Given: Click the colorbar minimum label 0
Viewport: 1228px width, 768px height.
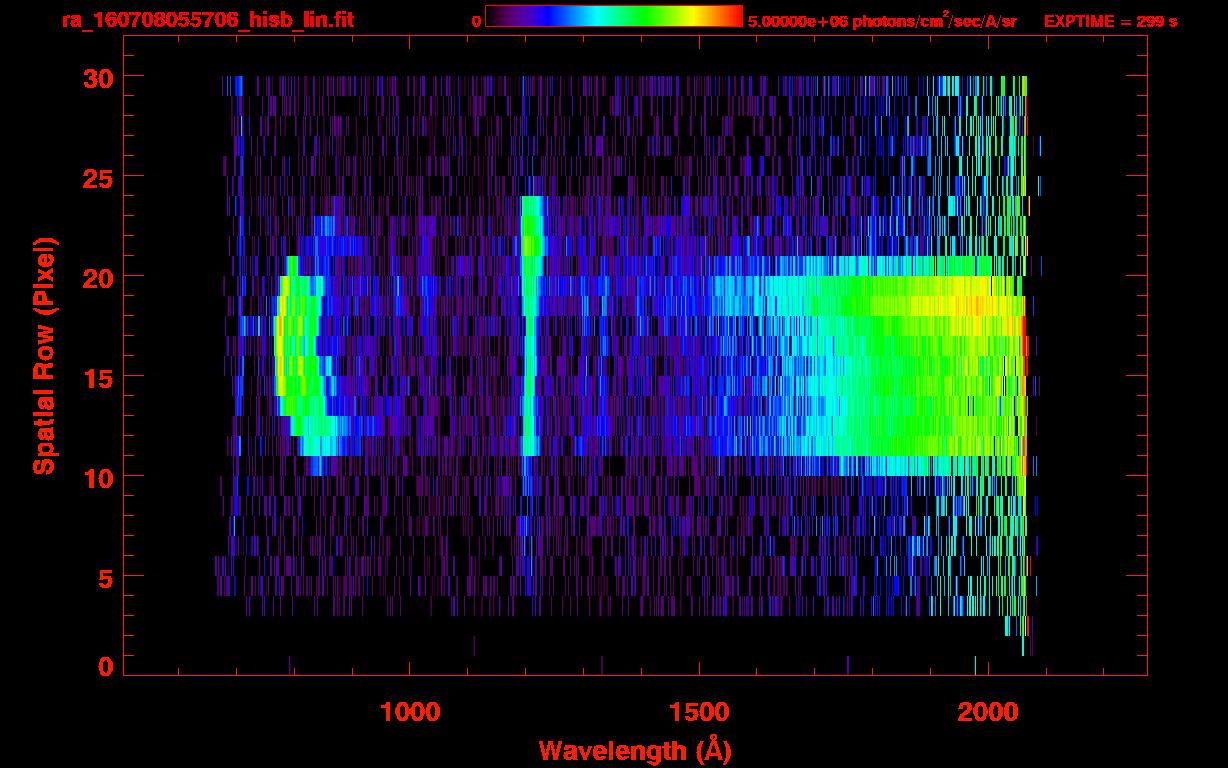Looking at the screenshot, I should click(x=476, y=21).
